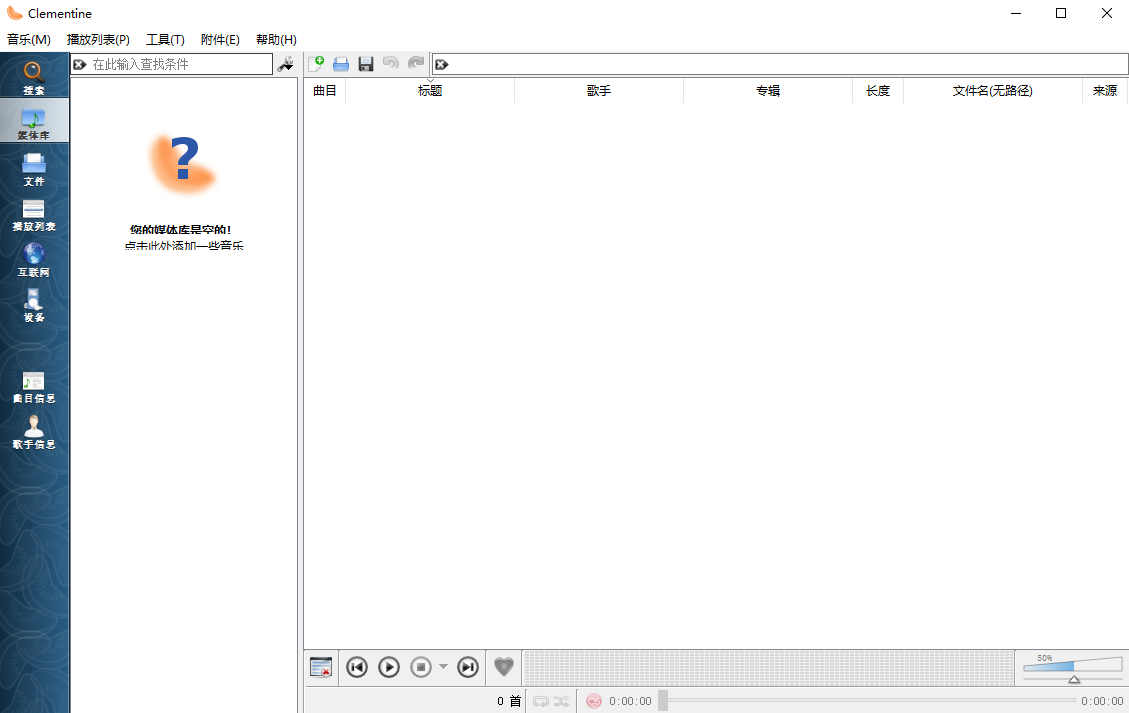
Task: Sort playlist by the 歌手 column
Action: (x=599, y=90)
